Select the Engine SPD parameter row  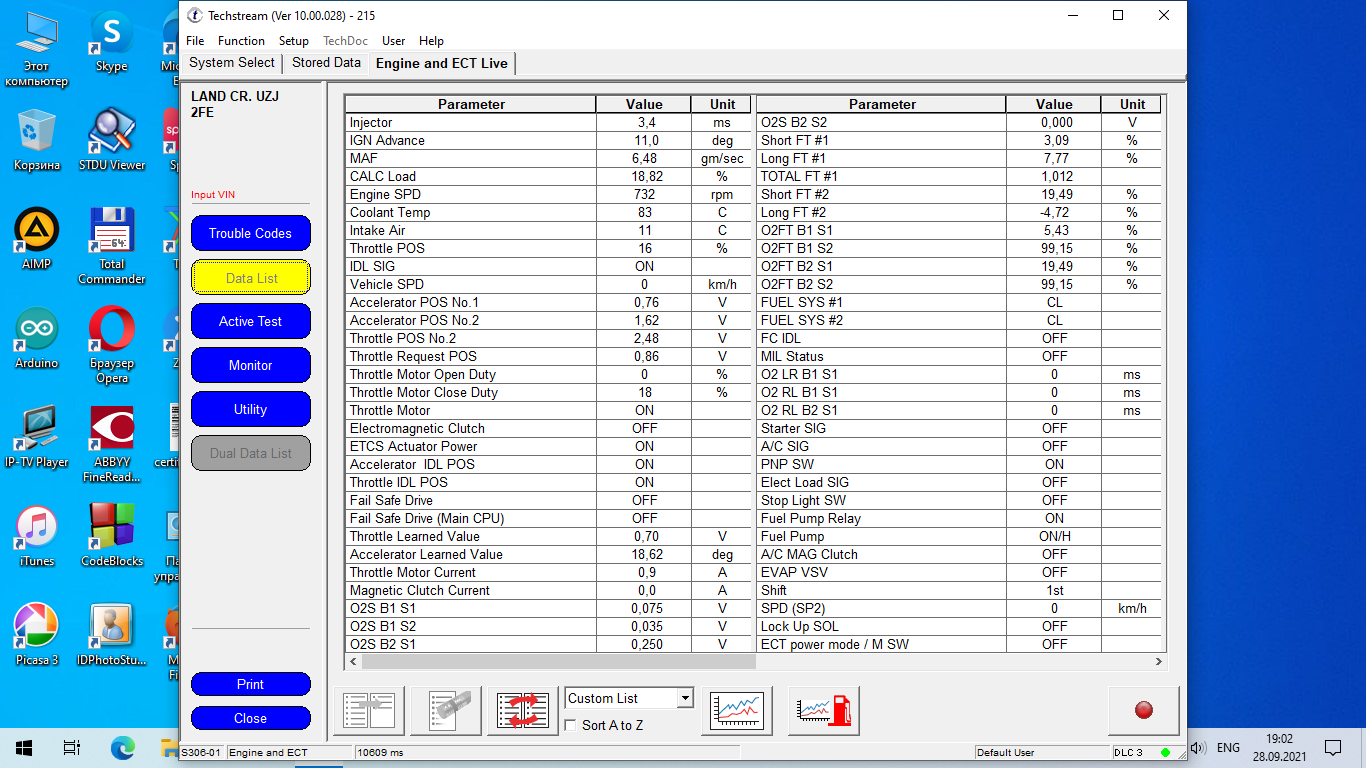549,194
